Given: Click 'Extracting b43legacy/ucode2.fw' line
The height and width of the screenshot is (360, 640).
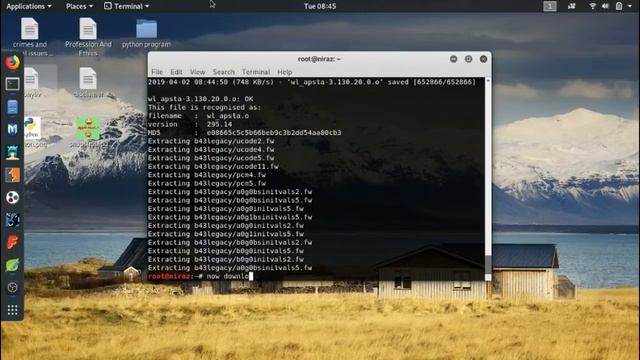Looking at the screenshot, I should (x=211, y=141).
